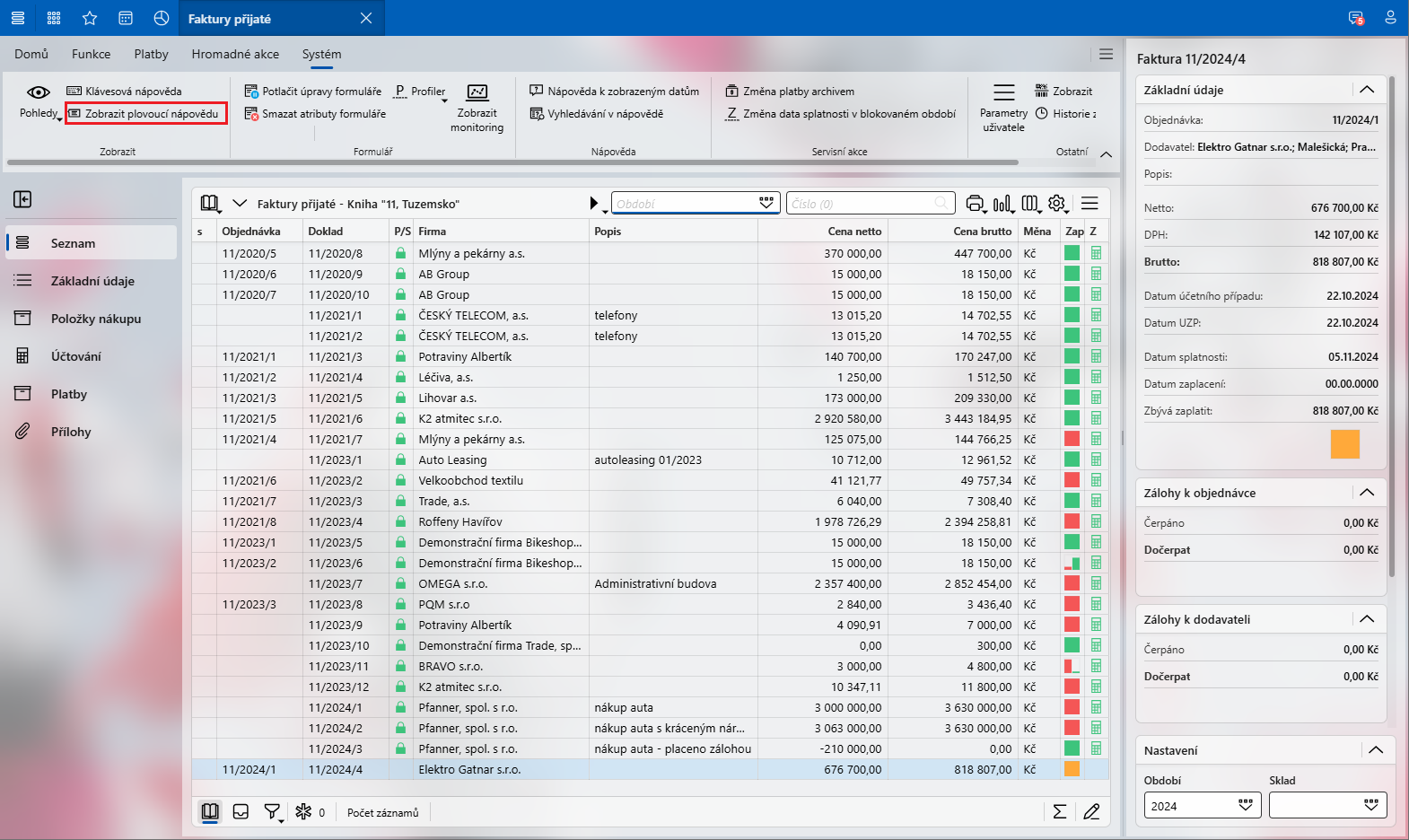The image size is (1409, 840).
Task: Click Smazat atributy formuláře
Action: (315, 114)
